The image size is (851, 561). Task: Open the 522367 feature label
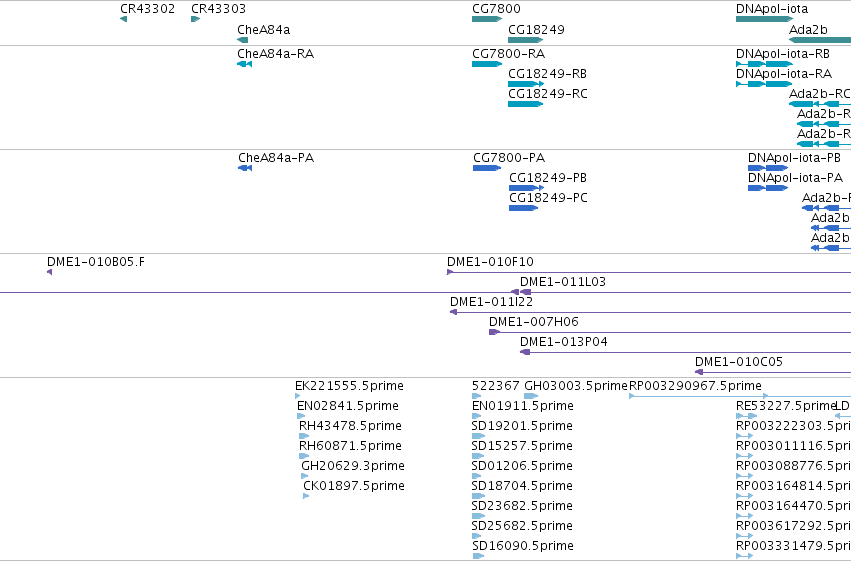[496, 386]
